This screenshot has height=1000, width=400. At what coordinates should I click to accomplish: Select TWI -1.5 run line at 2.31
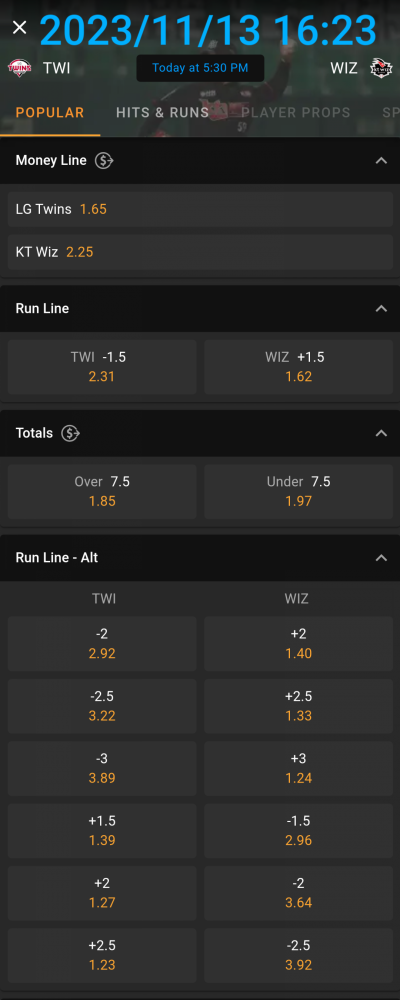coord(102,367)
